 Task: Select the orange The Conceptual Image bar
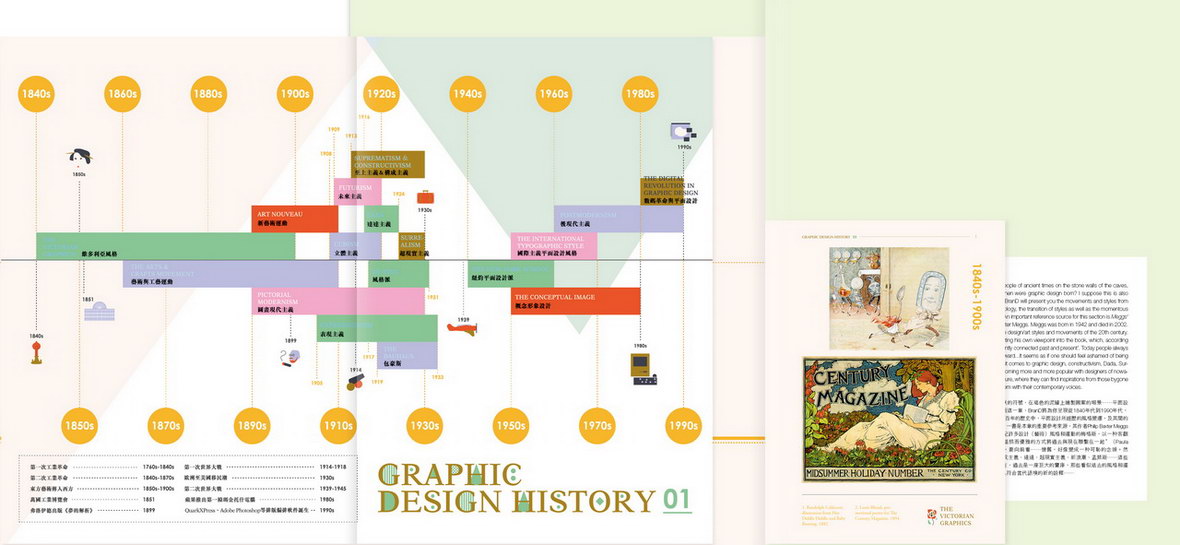click(x=576, y=300)
